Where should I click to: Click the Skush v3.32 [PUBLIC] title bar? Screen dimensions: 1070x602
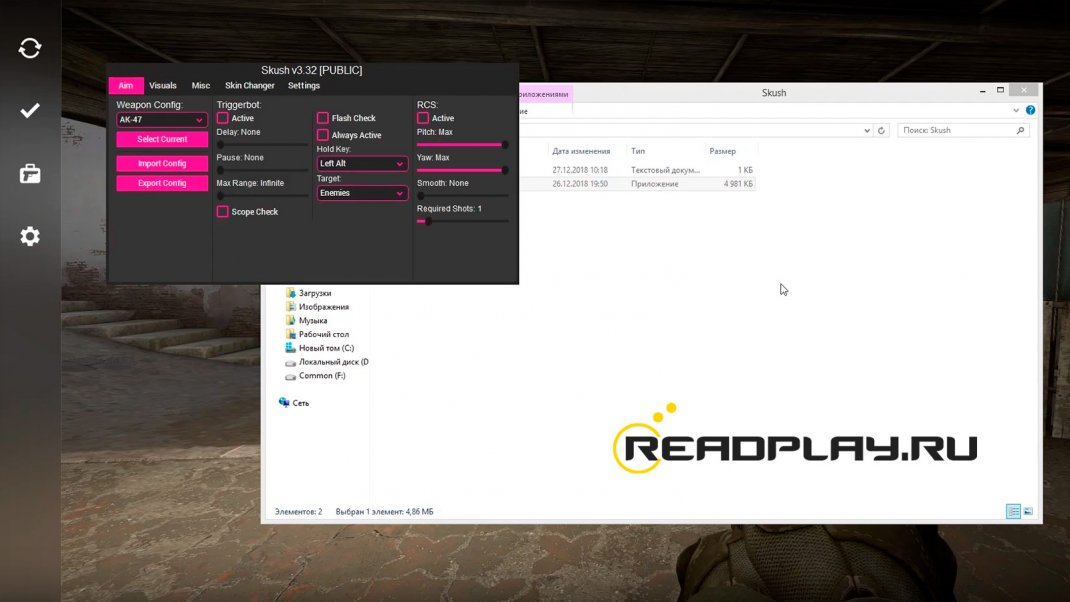[x=312, y=70]
